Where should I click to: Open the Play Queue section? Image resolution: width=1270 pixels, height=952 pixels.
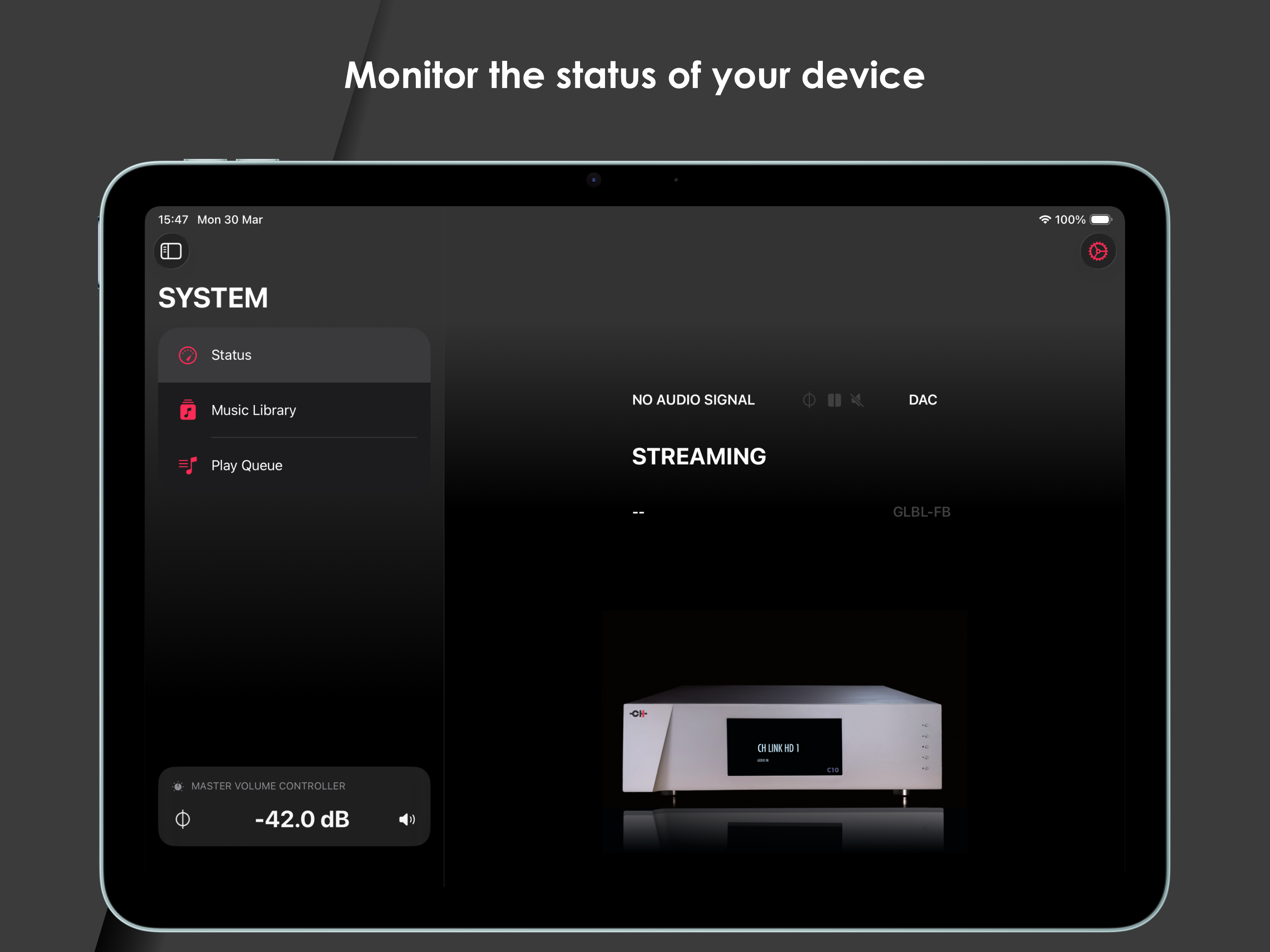point(294,465)
